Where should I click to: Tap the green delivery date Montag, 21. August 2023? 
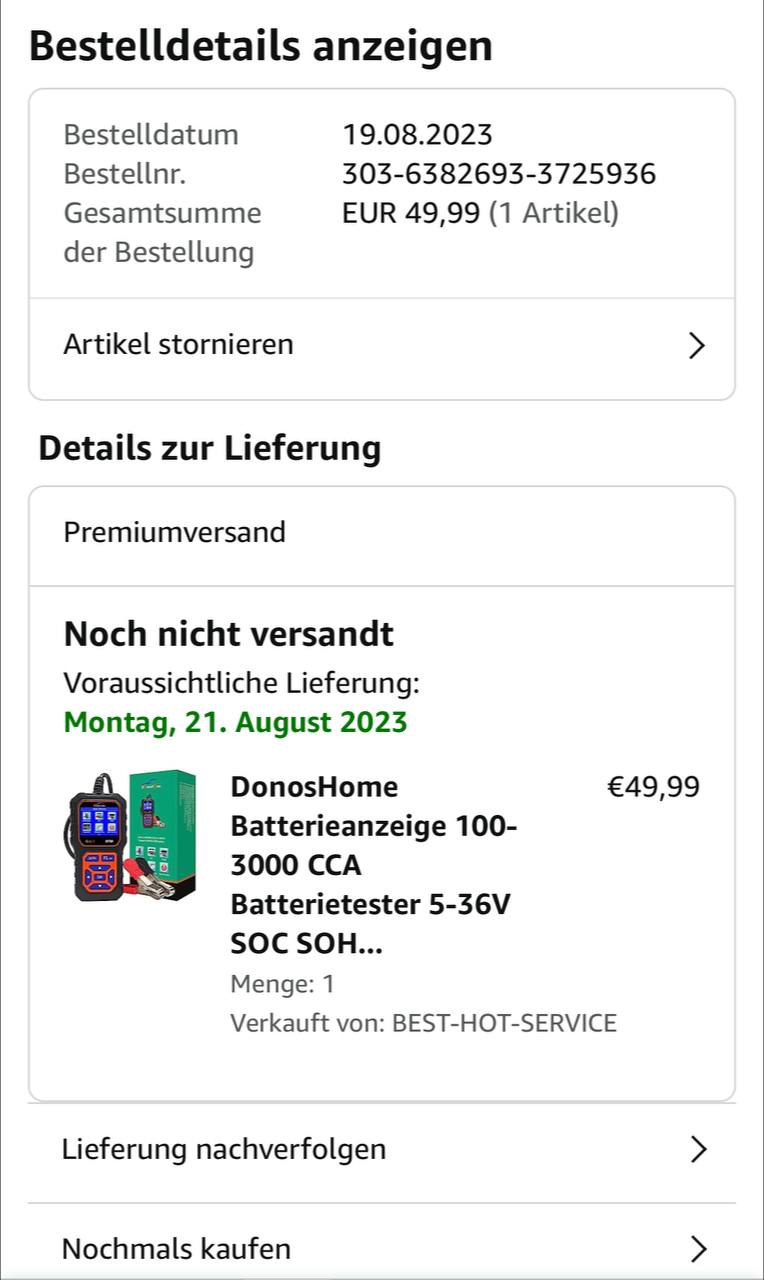236,722
